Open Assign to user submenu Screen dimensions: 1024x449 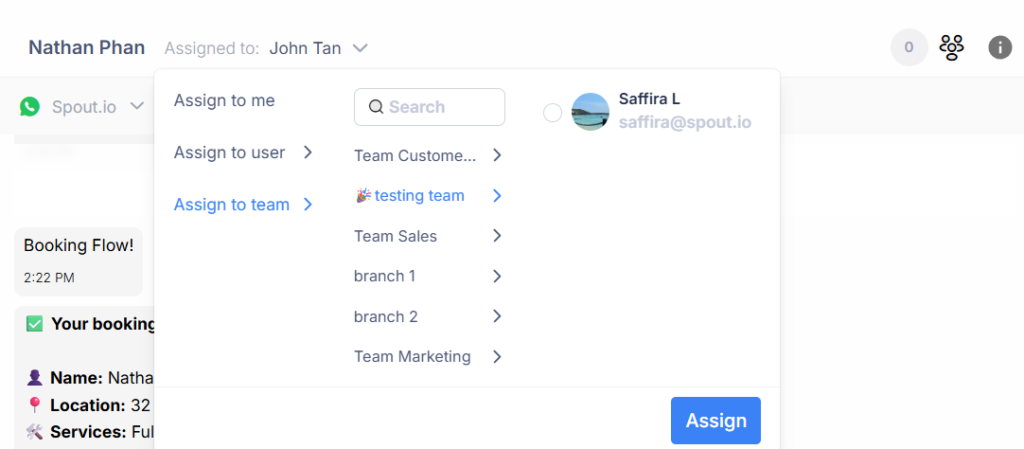(x=243, y=152)
